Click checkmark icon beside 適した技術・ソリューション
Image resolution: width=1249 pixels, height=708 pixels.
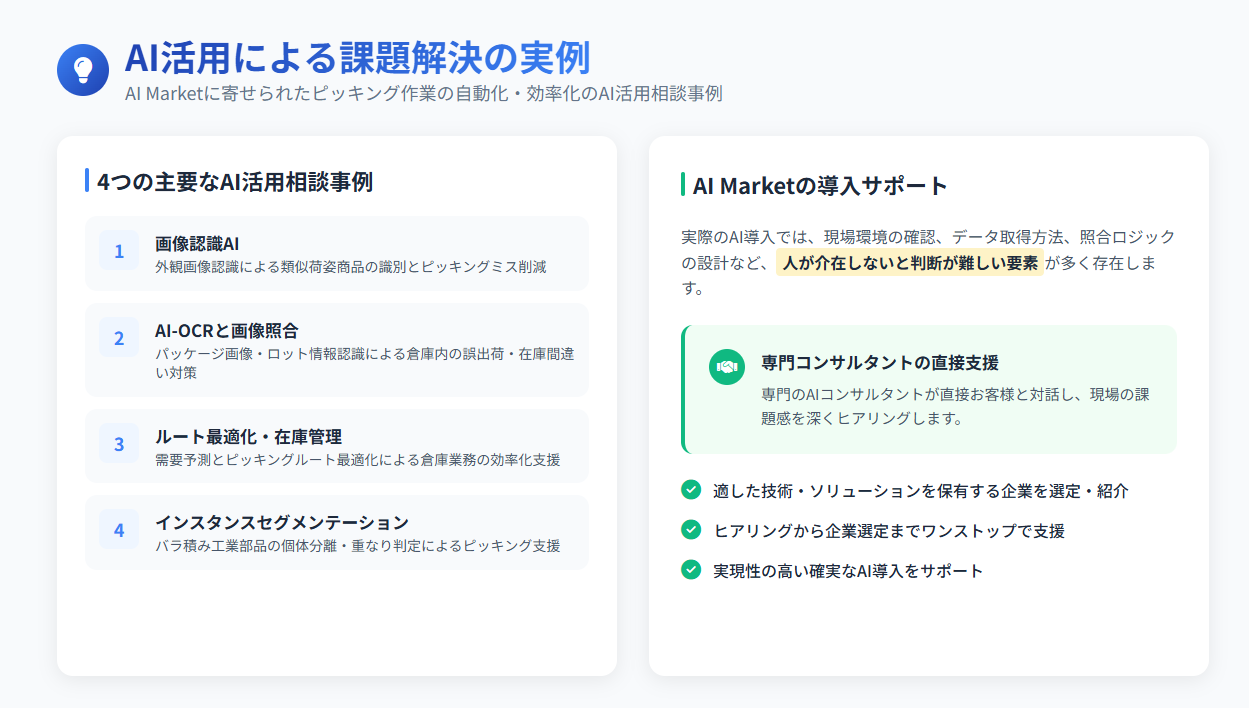point(691,489)
